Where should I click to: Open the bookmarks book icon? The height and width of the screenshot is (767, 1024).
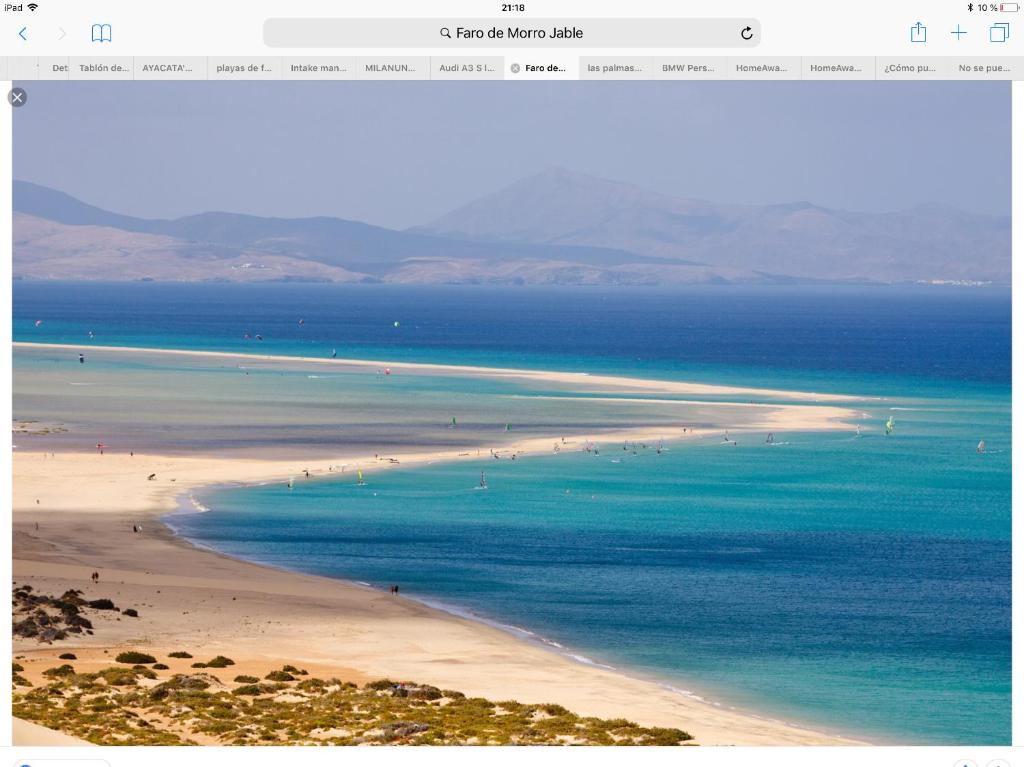[101, 33]
